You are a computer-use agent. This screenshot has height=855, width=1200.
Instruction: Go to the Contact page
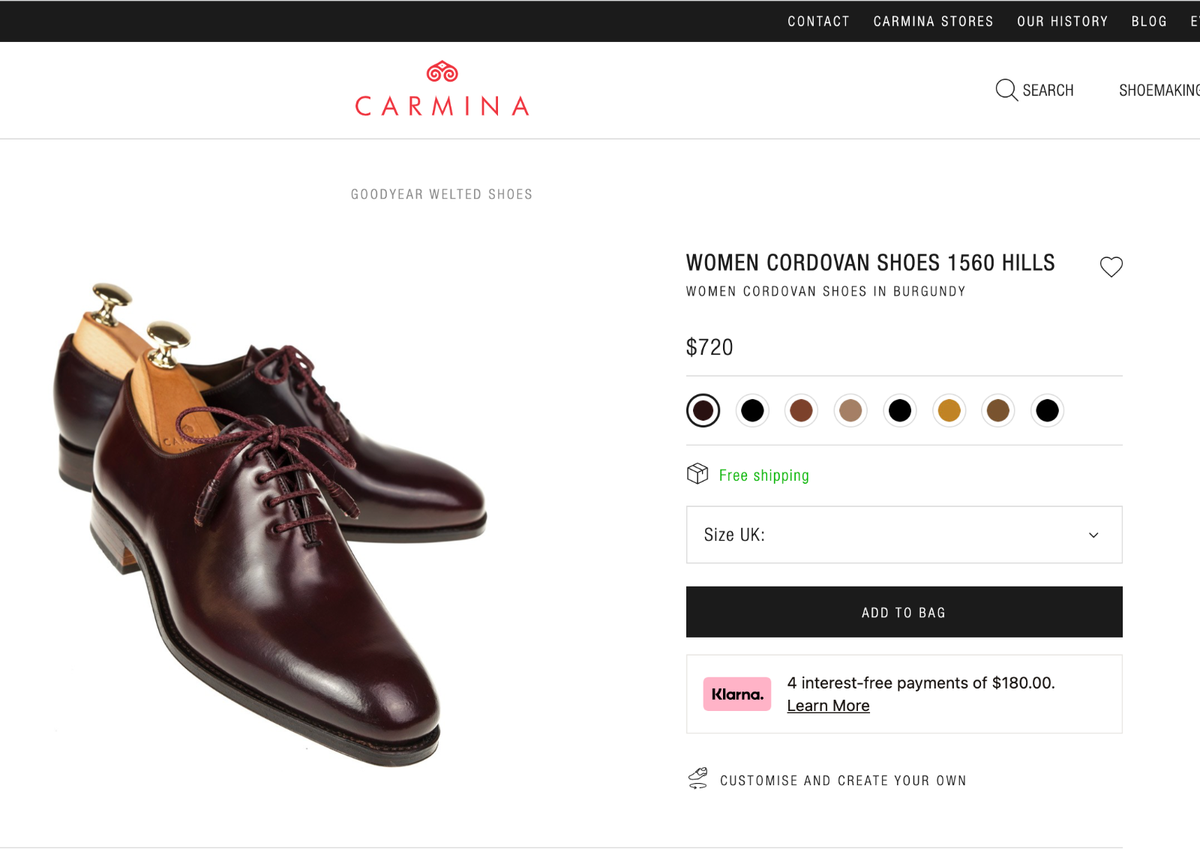(818, 21)
